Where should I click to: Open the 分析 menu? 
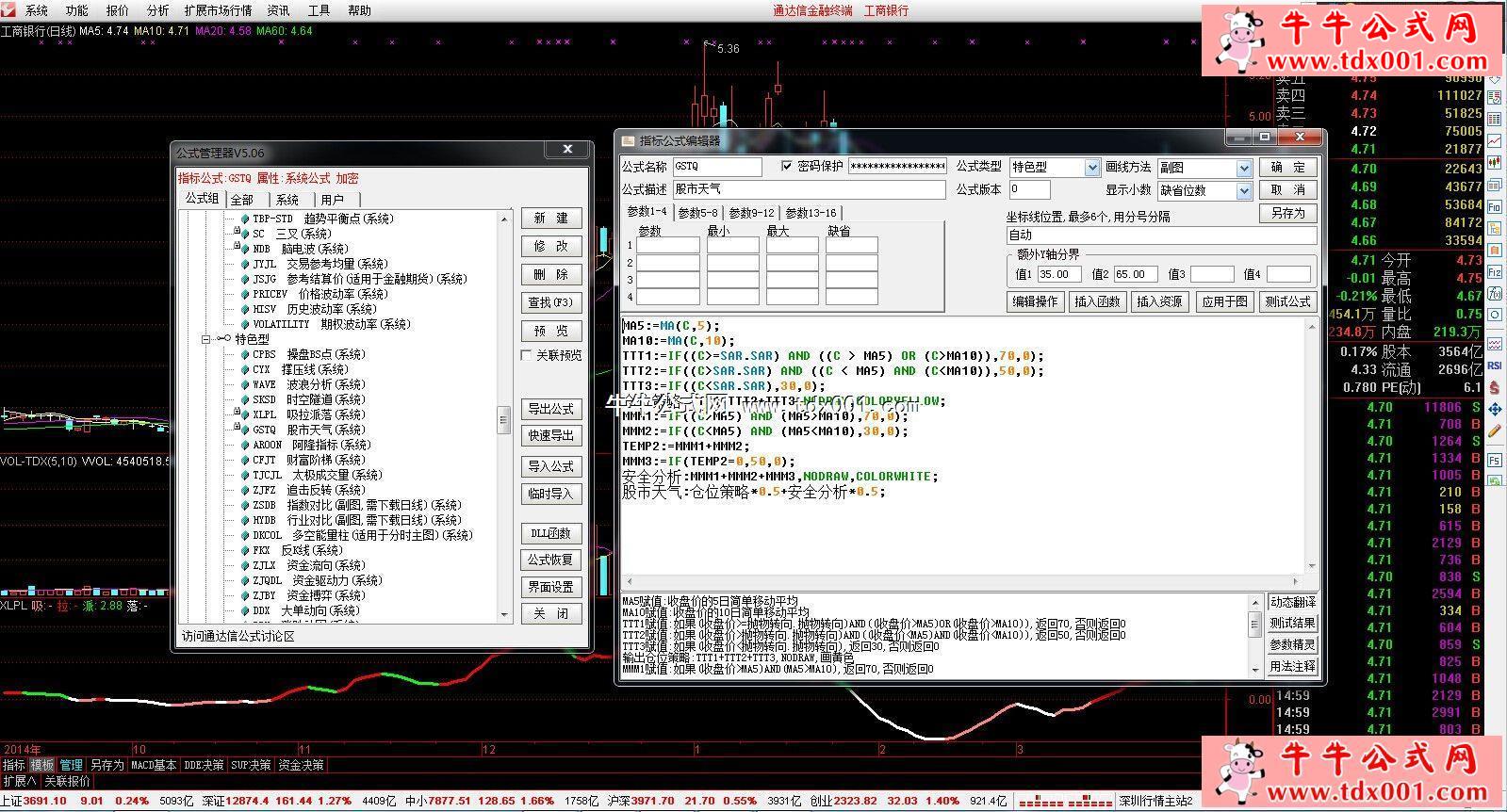coord(158,10)
